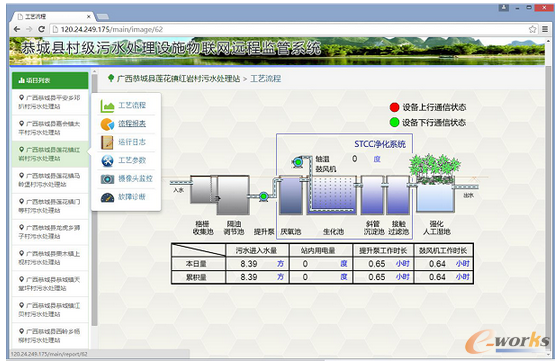Click the 鼓风机工作时长 column header
Screen dimensions: 560x364
click(x=443, y=250)
